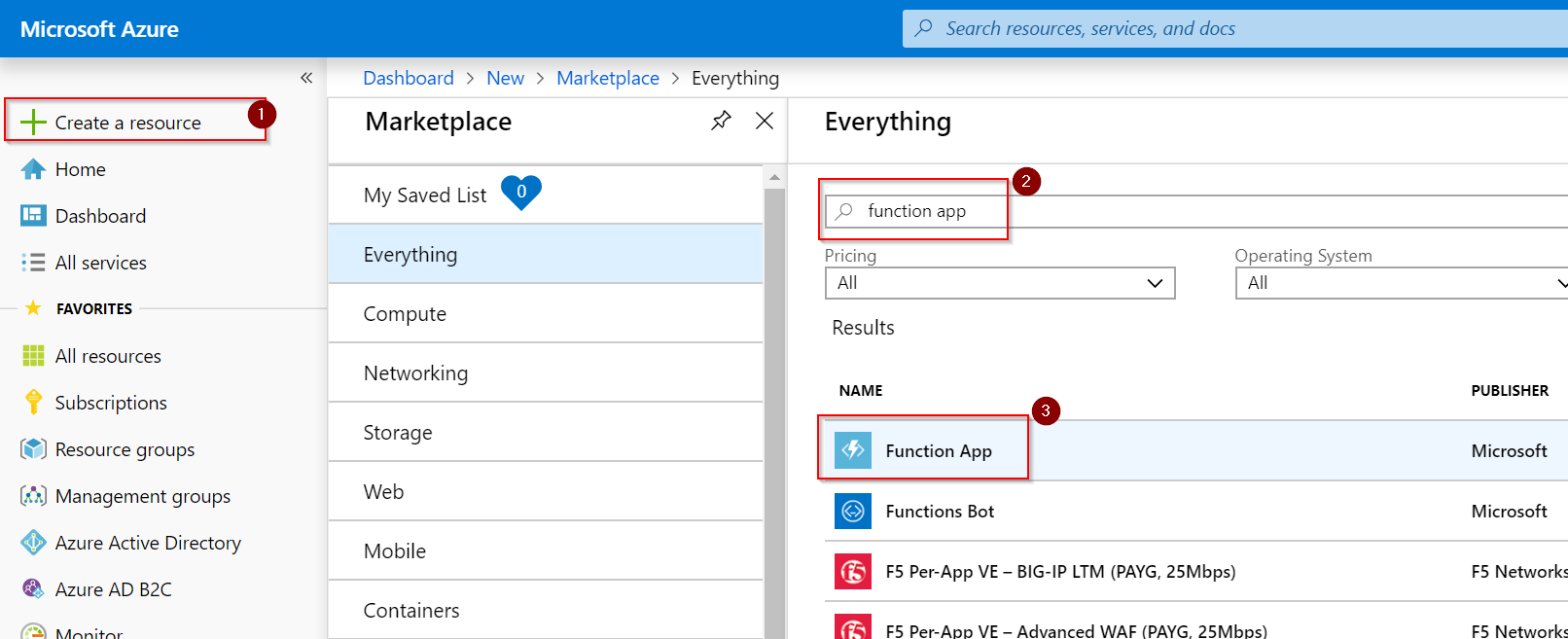Viewport: 1568px width, 639px height.
Task: Open Home via its house icon
Action: 33,169
